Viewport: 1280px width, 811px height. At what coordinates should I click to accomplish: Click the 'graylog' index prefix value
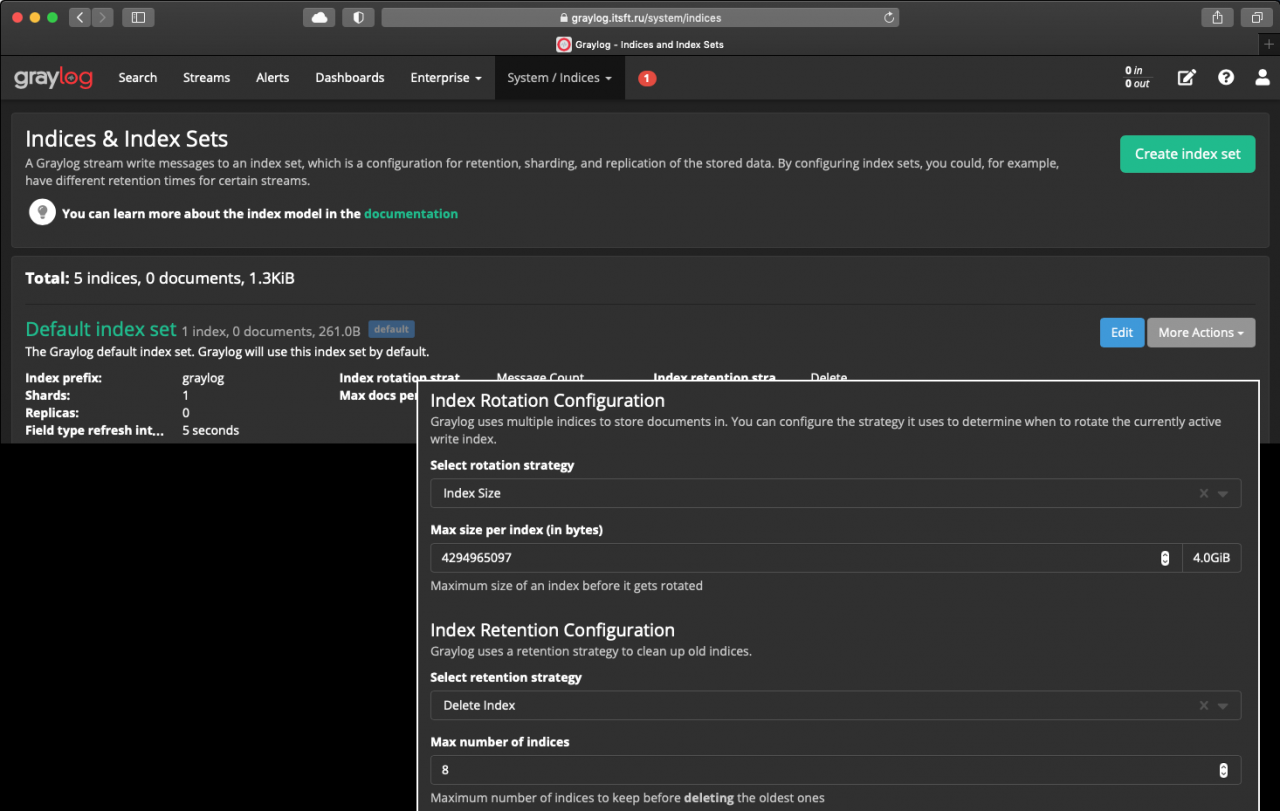pyautogui.click(x=203, y=379)
